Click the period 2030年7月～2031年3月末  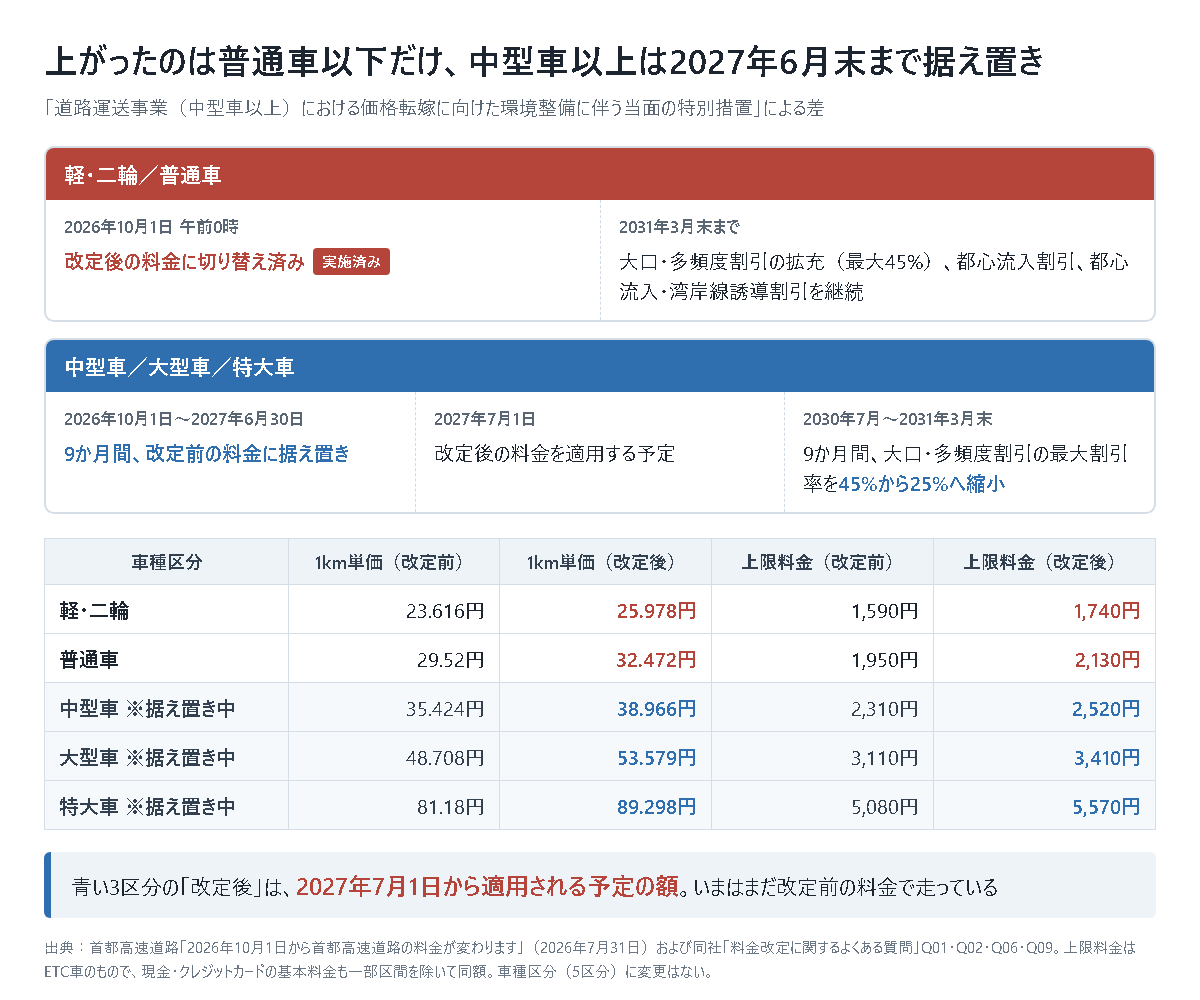point(898,419)
